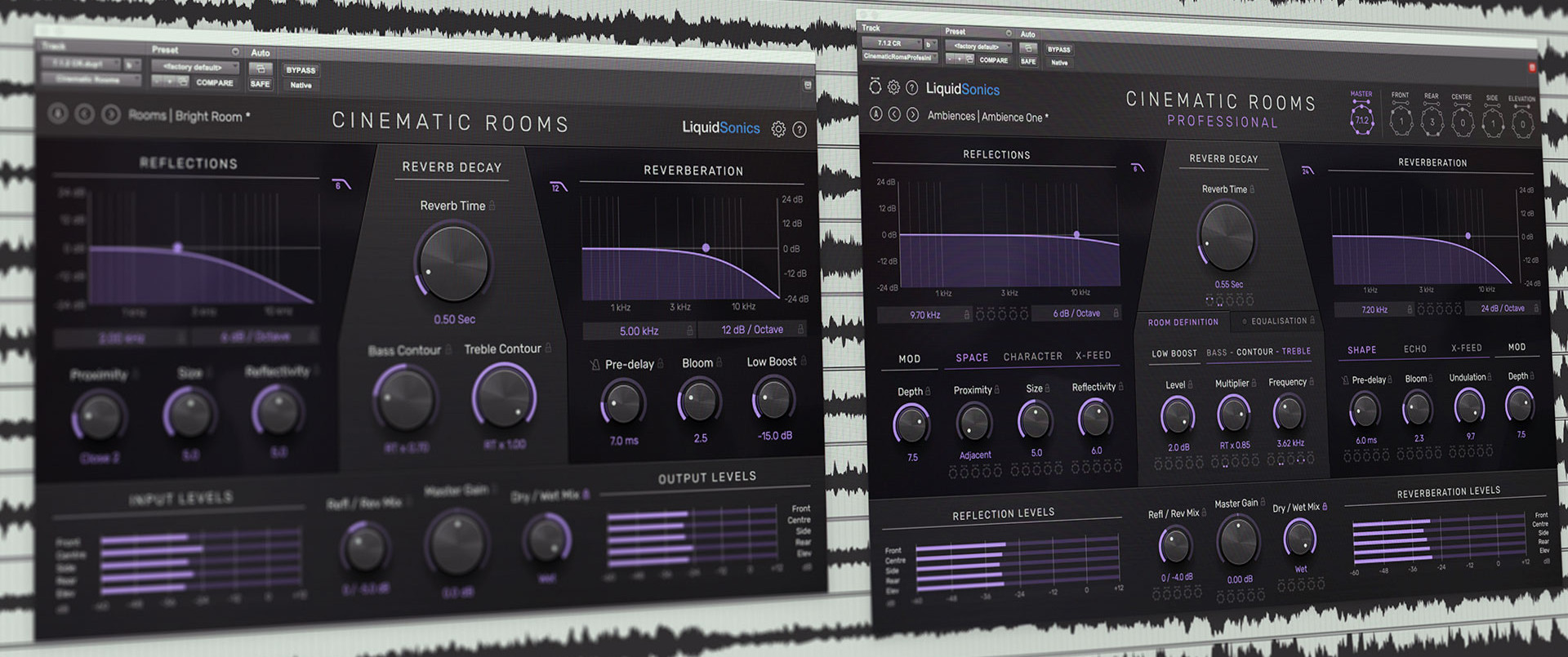Go to previous preset in Professional window

click(x=894, y=114)
